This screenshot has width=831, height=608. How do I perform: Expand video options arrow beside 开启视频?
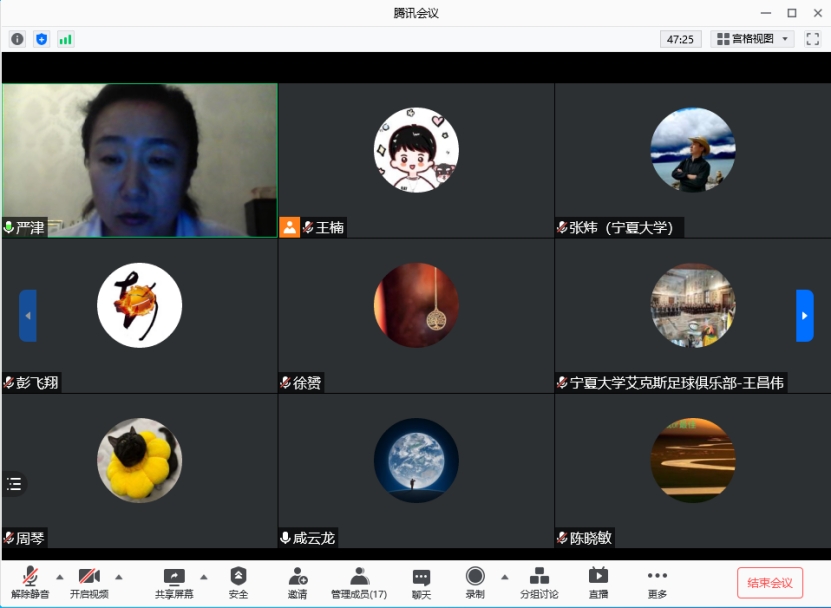pyautogui.click(x=119, y=576)
